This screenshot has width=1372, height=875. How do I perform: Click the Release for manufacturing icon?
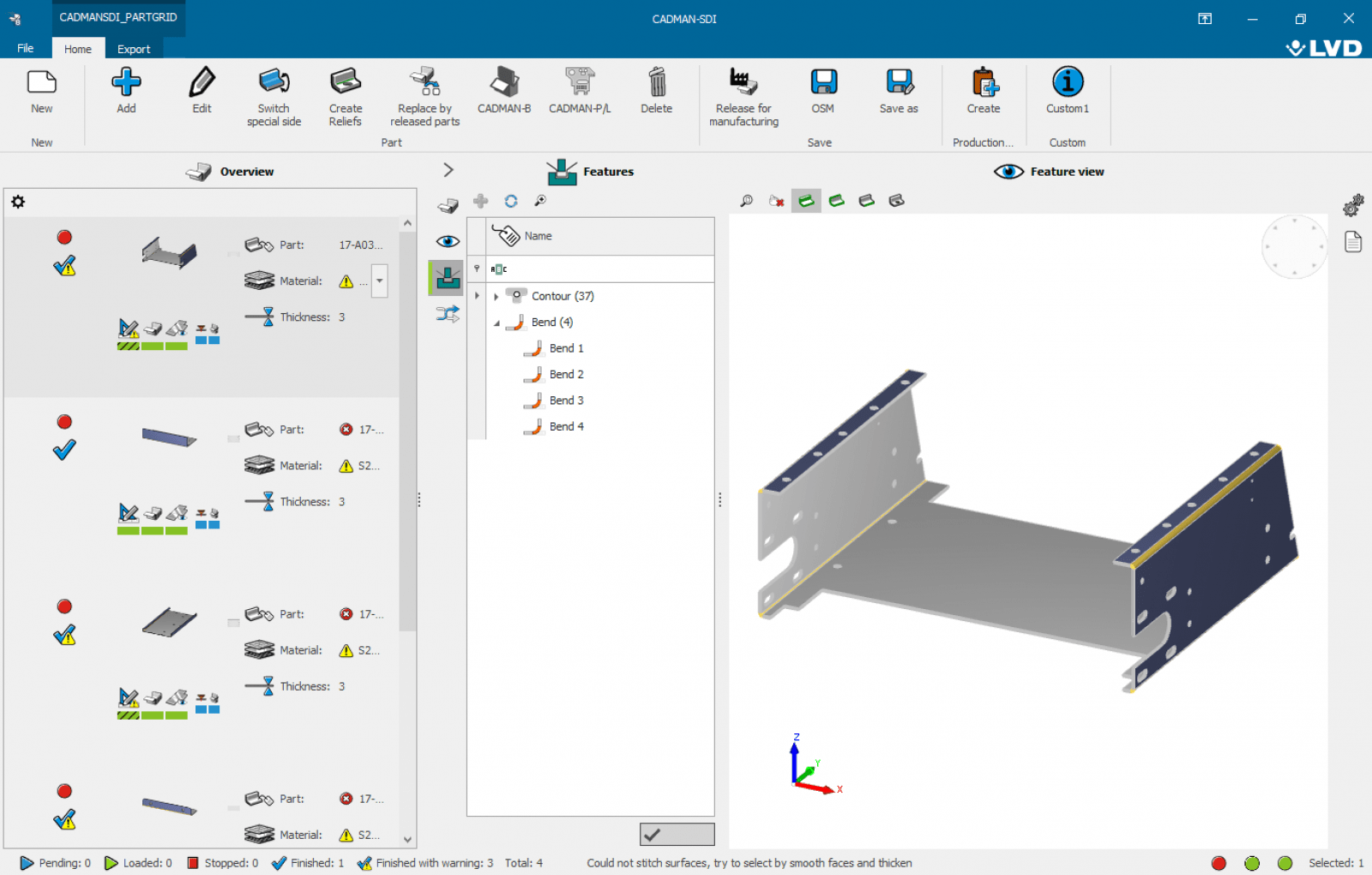(x=743, y=82)
